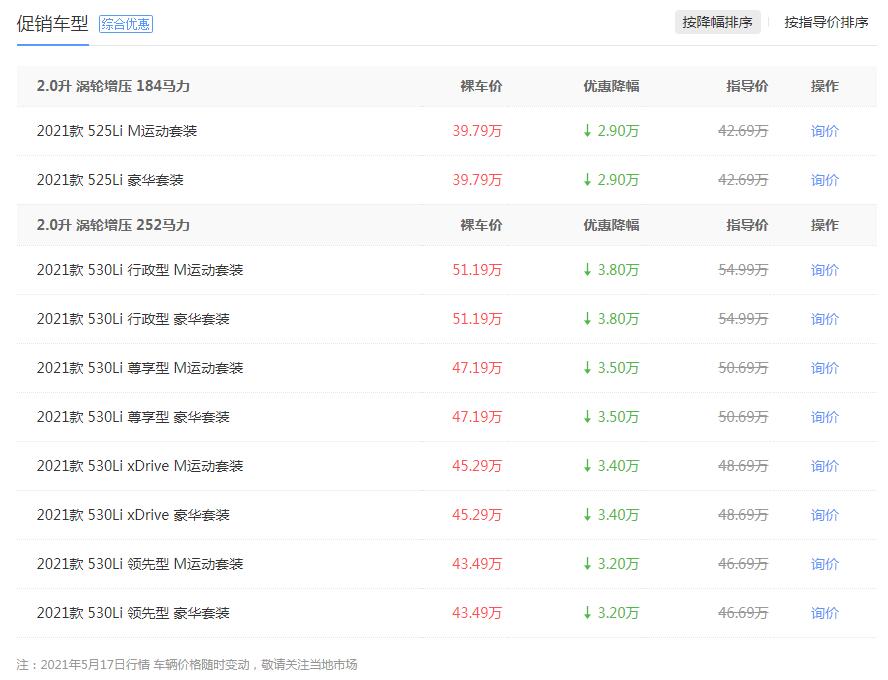Click 39.79万 price of 525Li M运动套装
Viewport: 888px width, 680px height.
click(477, 131)
